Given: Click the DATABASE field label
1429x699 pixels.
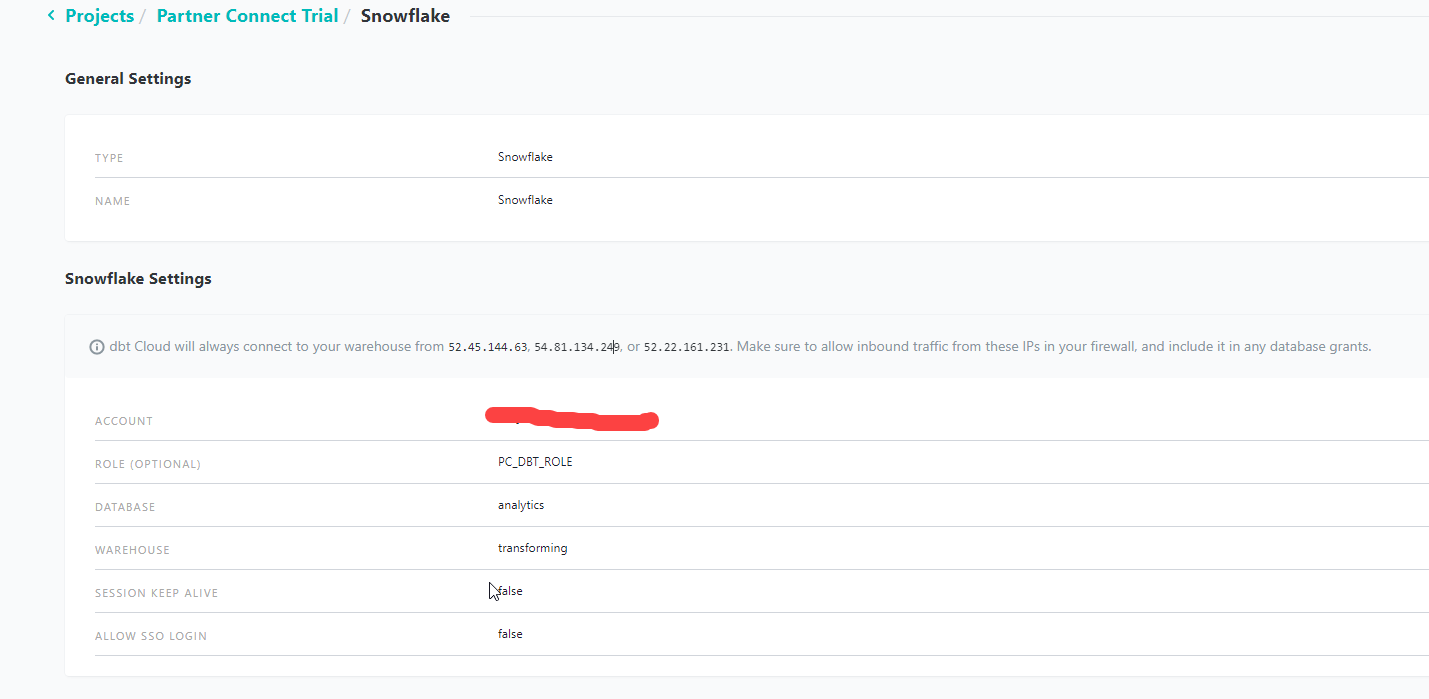Looking at the screenshot, I should point(125,507).
